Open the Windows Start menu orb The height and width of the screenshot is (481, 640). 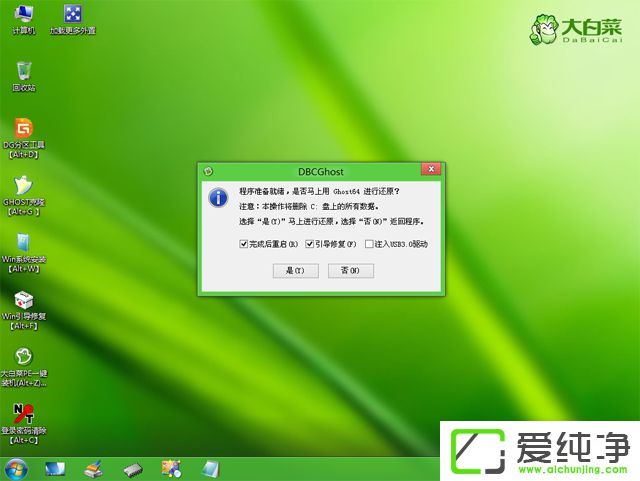pyautogui.click(x=17, y=468)
